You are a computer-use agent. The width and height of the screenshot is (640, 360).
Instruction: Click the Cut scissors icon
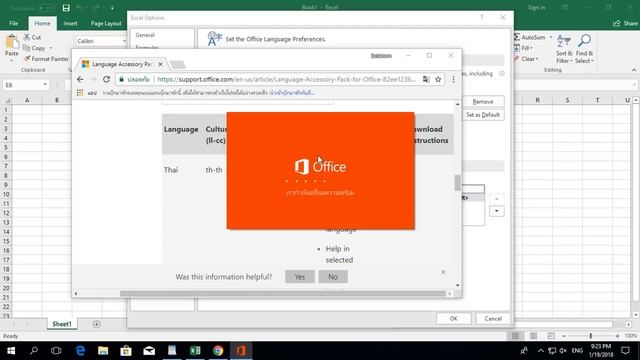coord(27,37)
